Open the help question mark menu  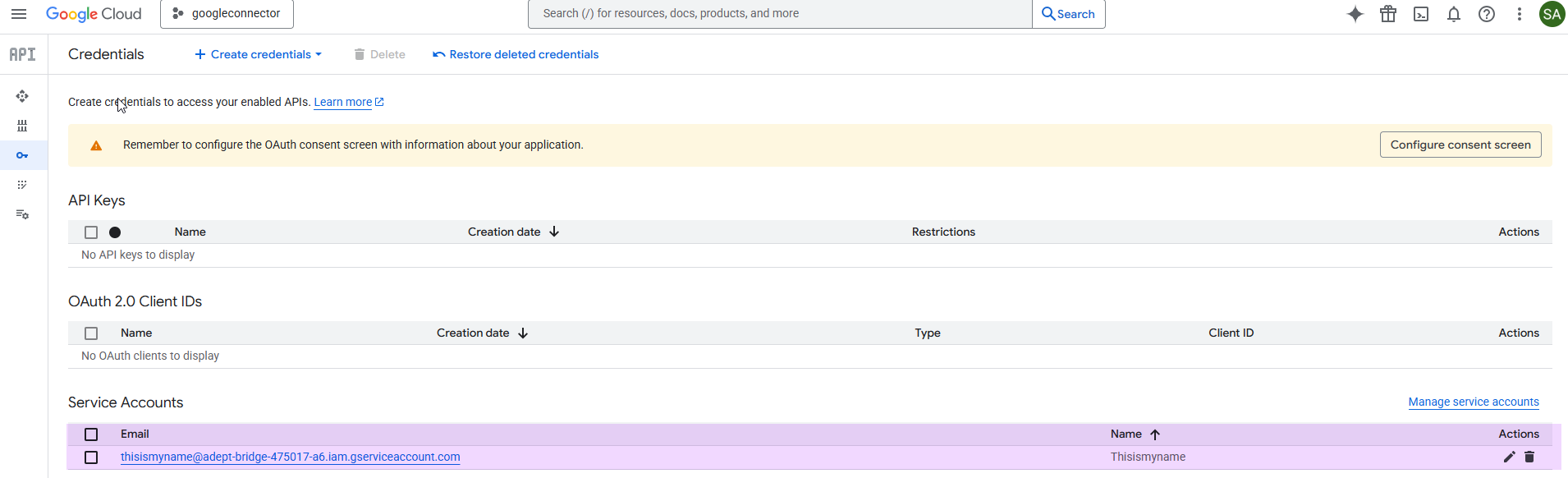(x=1487, y=14)
